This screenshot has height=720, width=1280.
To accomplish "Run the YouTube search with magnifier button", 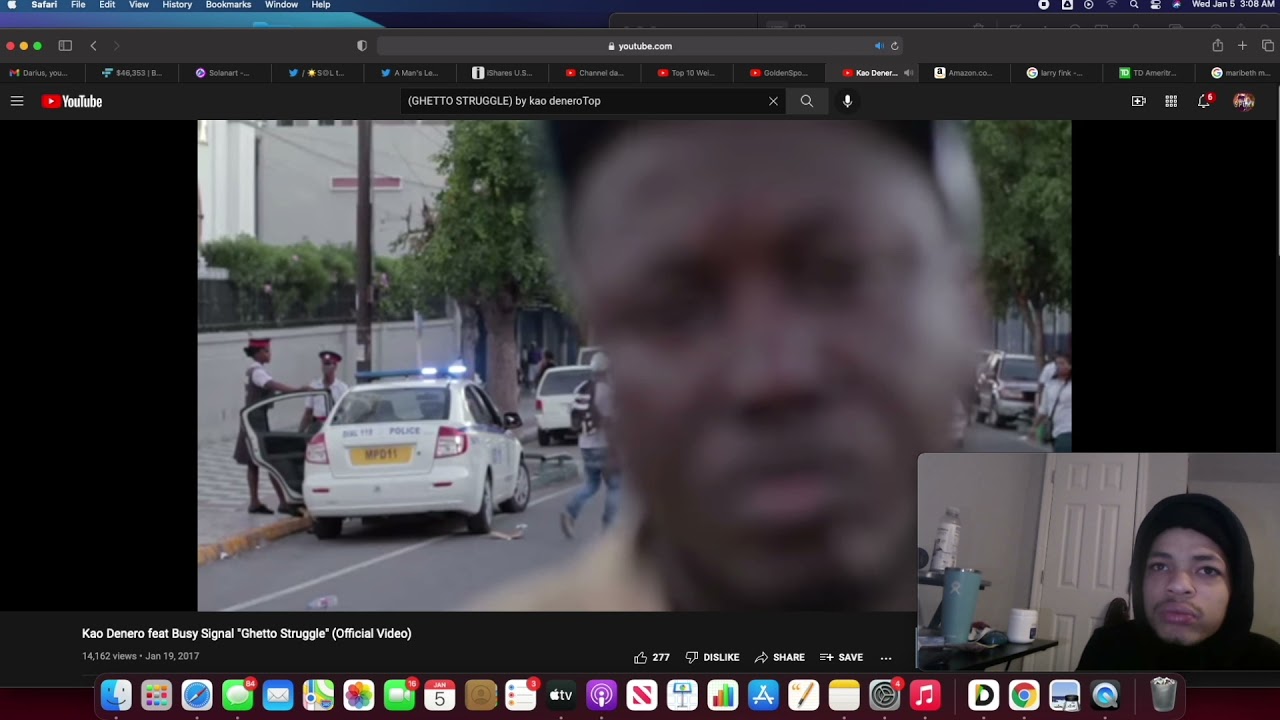I will 807,101.
